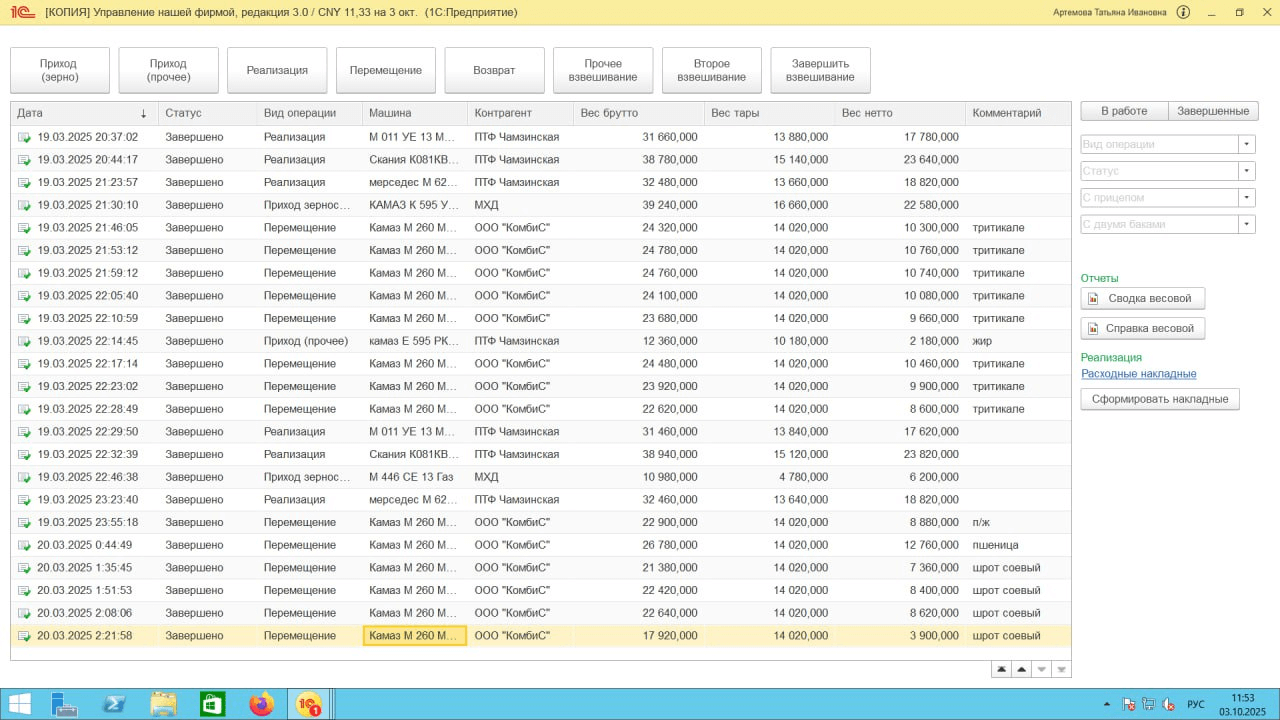Viewport: 1280px width, 720px height.
Task: Click inside the "С двумя баками" field
Action: coord(1158,225)
